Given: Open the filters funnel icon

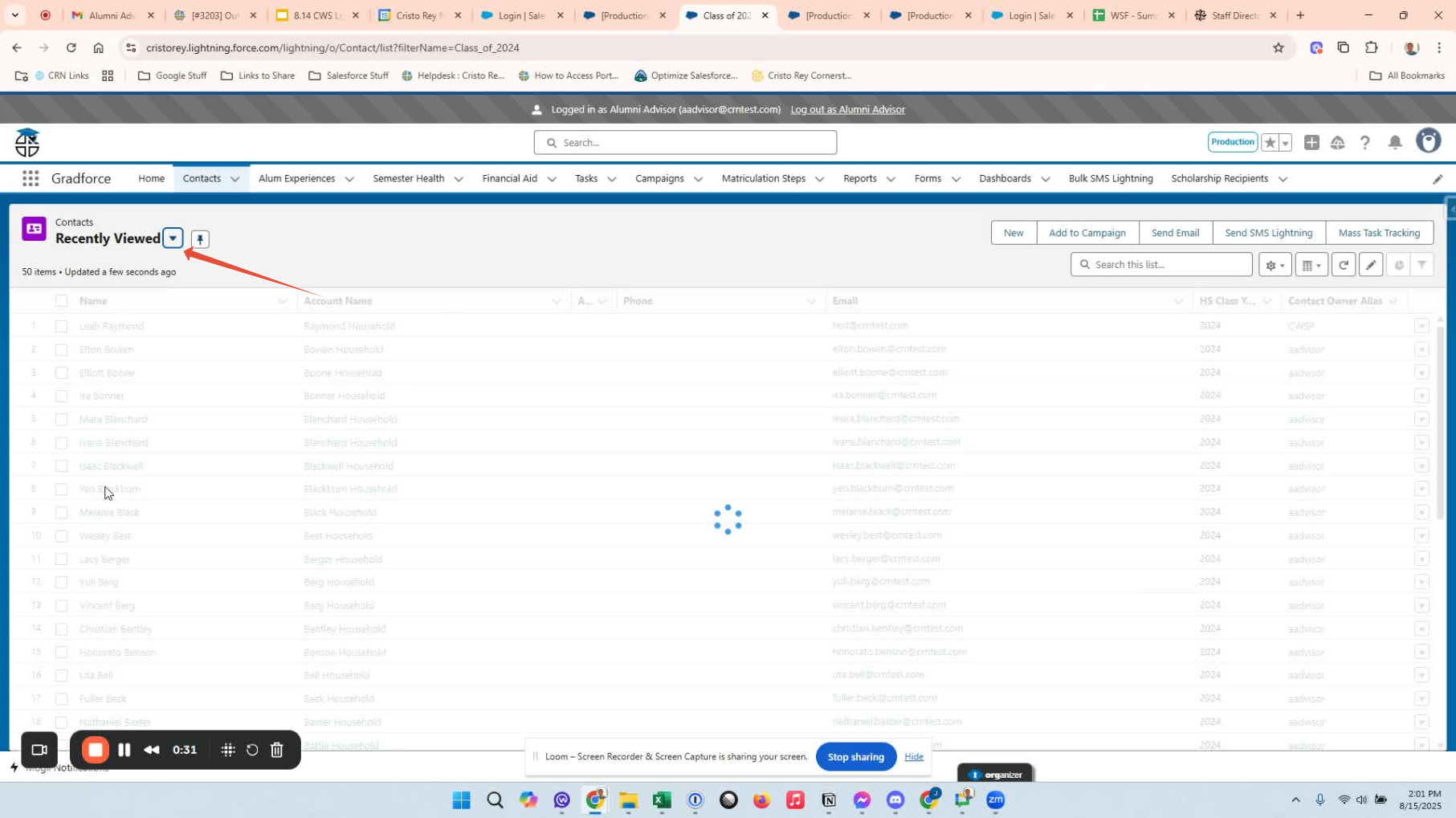Looking at the screenshot, I should click(x=1422, y=265).
